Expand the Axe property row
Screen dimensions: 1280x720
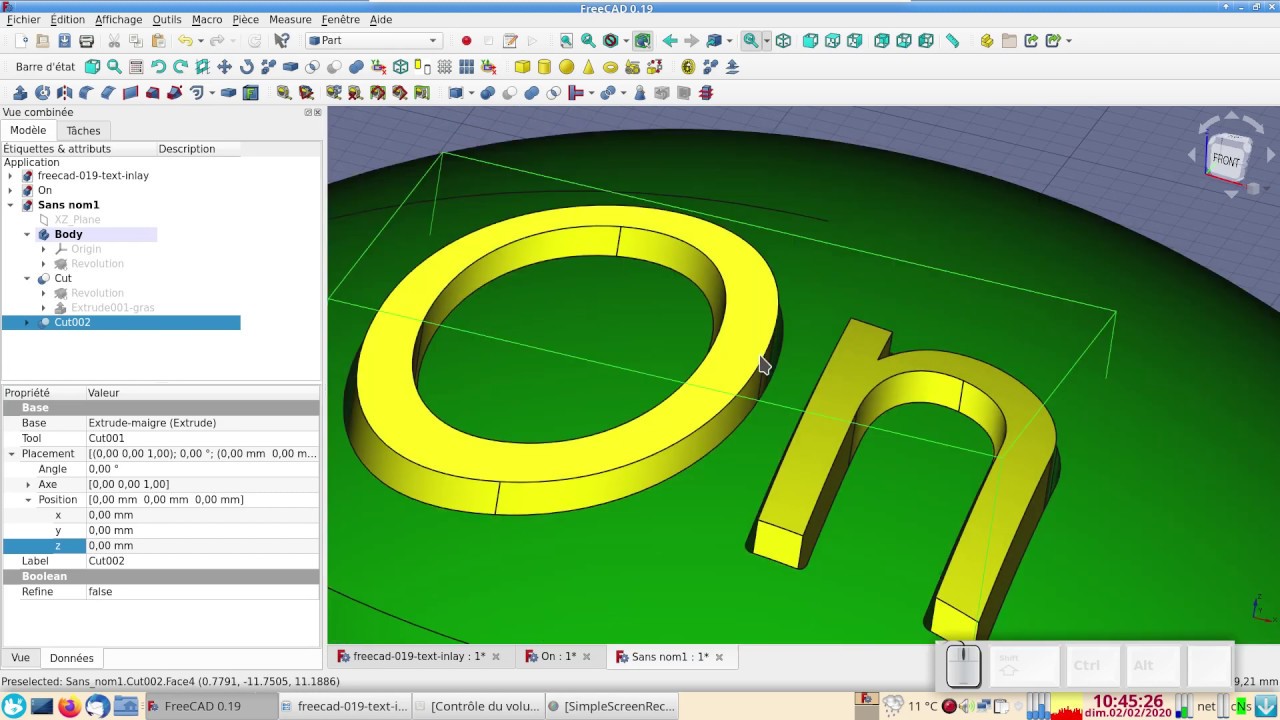point(28,484)
